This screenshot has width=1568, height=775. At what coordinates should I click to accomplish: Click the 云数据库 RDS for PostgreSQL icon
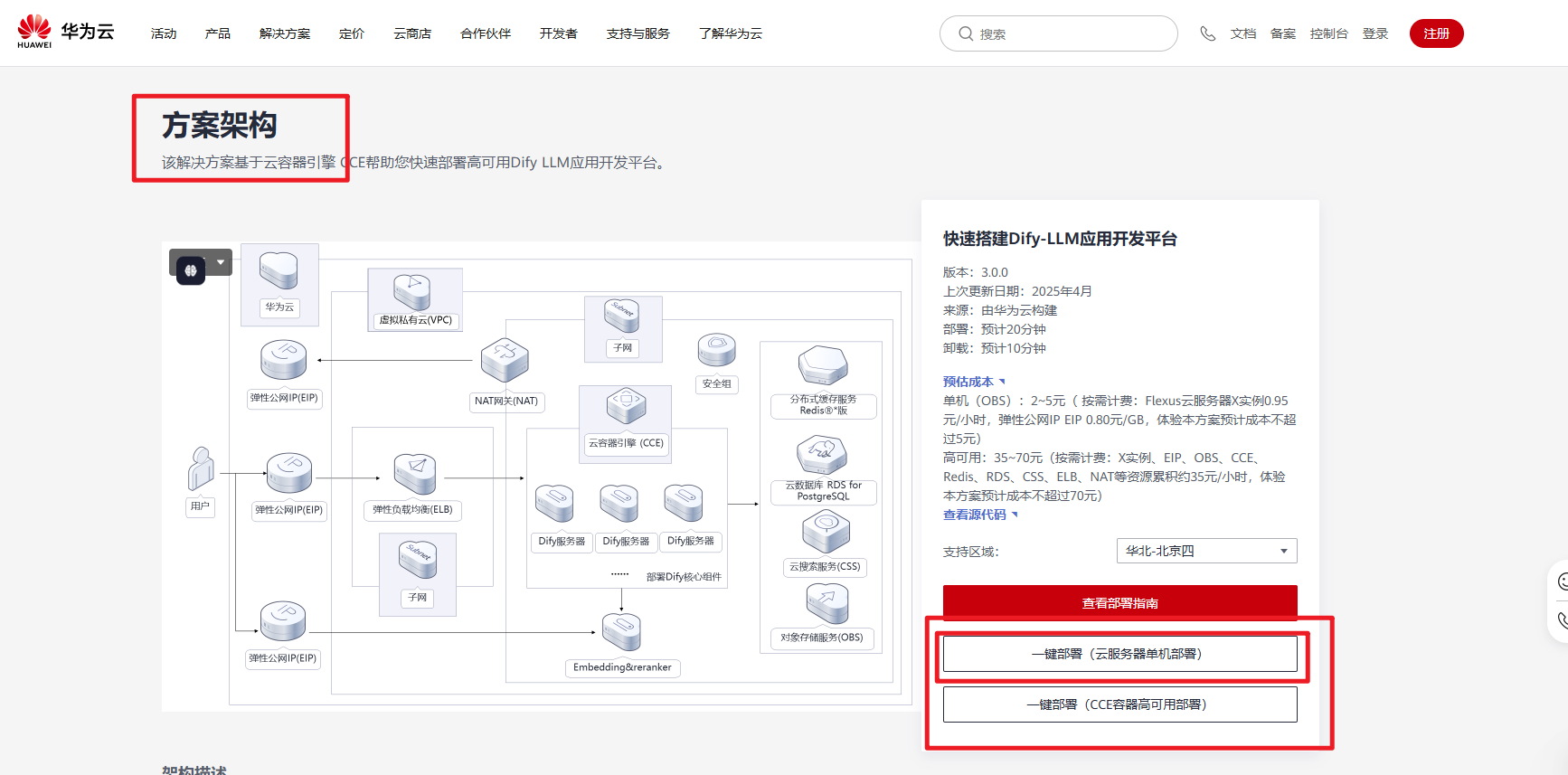coord(822,455)
